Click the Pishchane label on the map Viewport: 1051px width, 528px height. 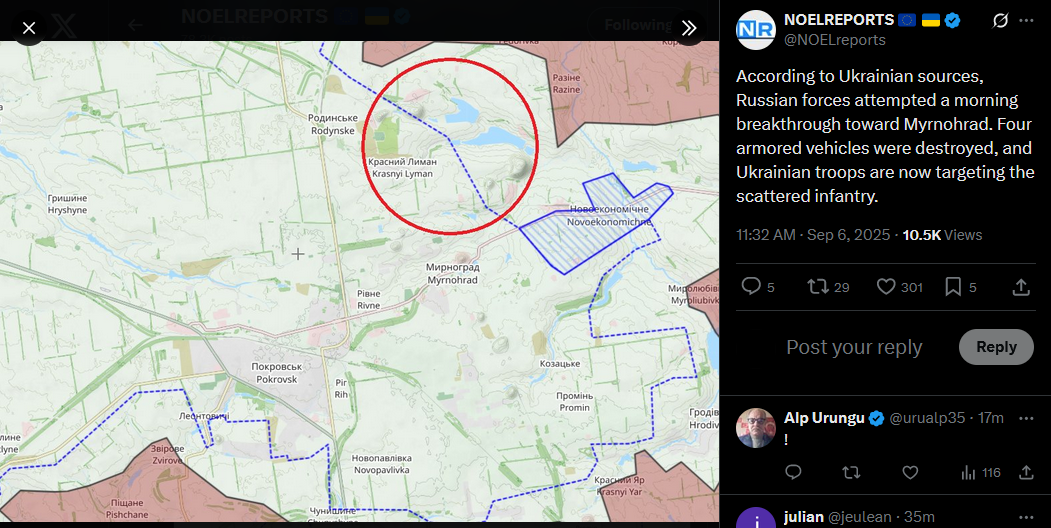click(127, 509)
